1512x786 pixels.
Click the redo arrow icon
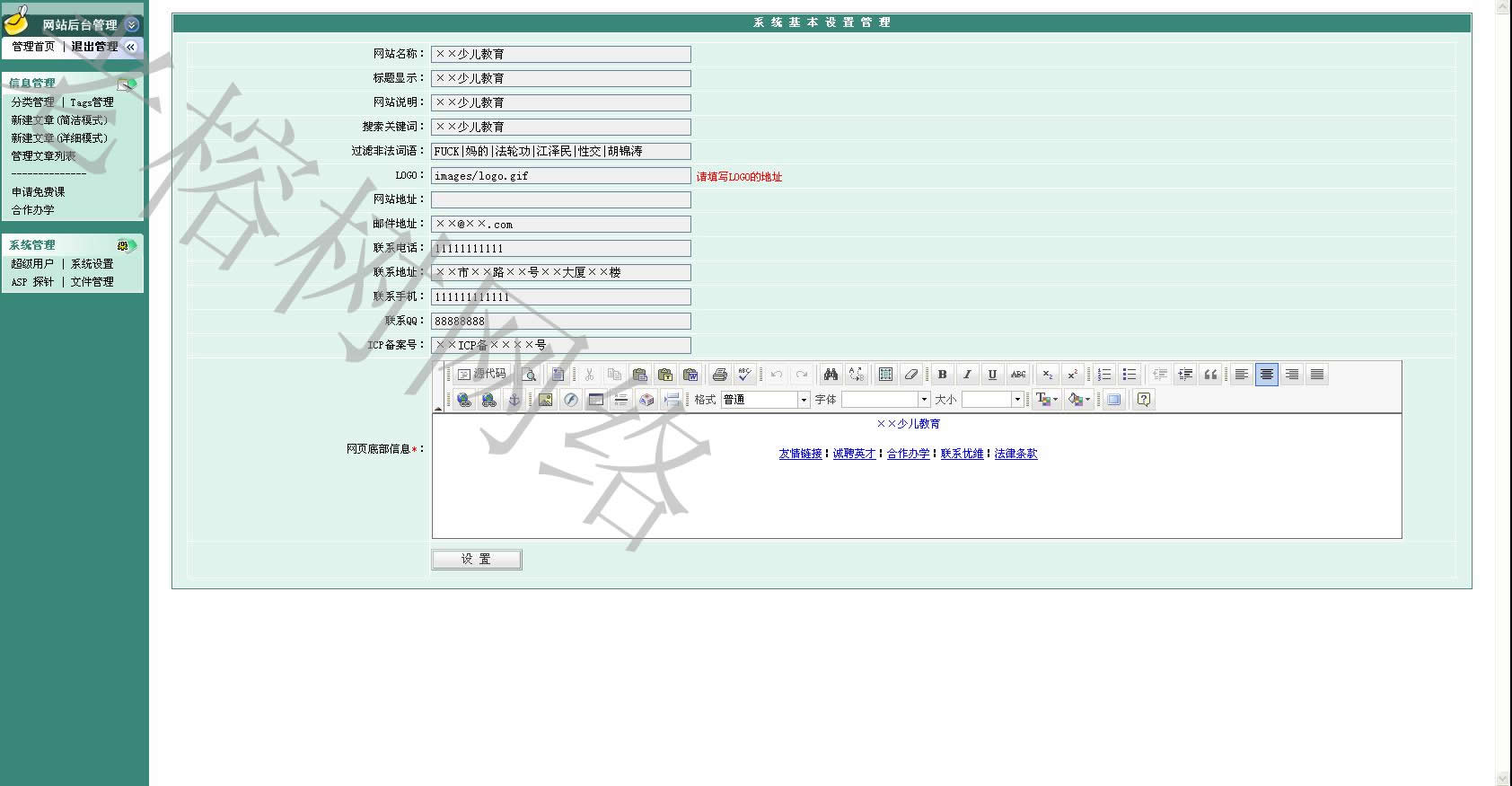[802, 375]
